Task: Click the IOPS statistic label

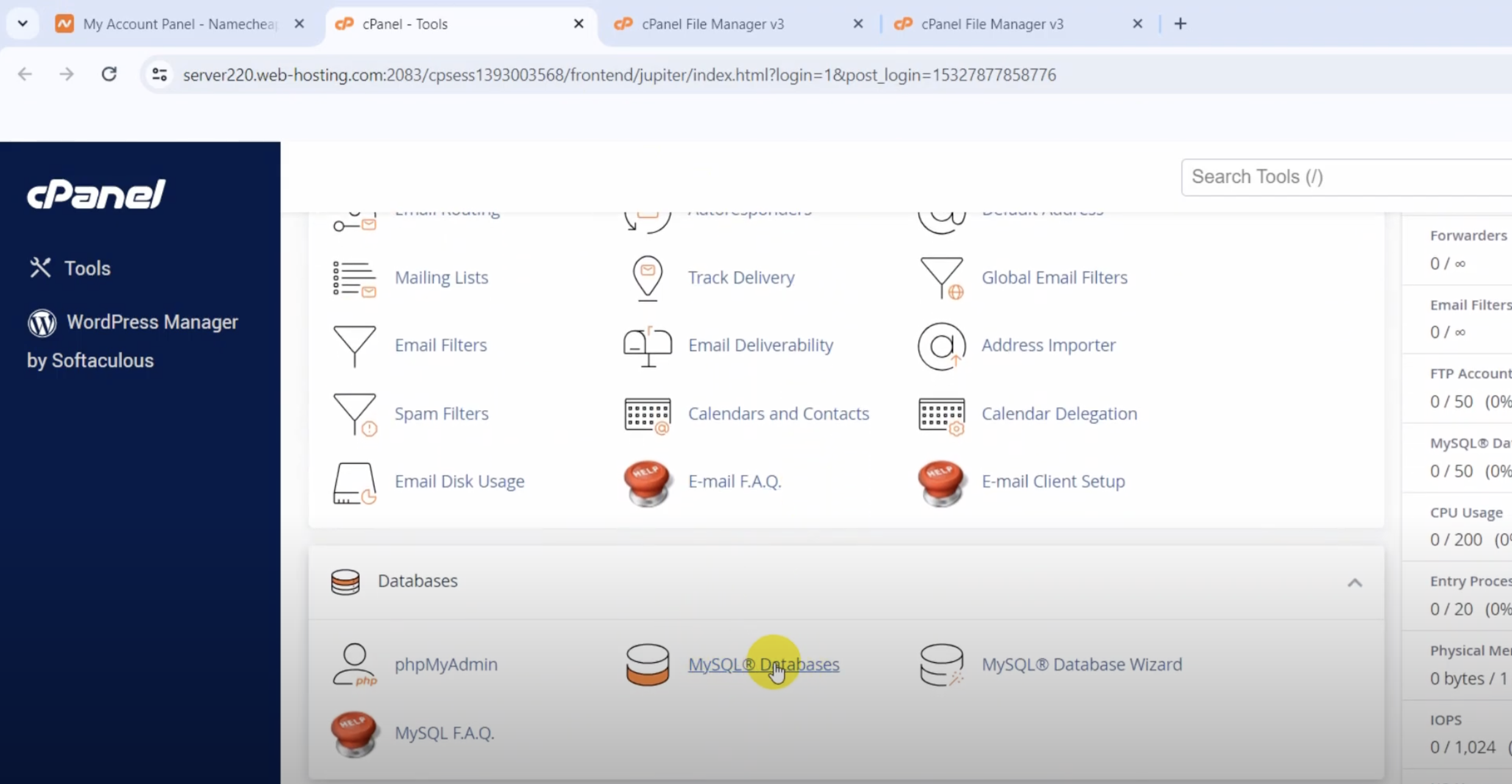Action: tap(1446, 720)
